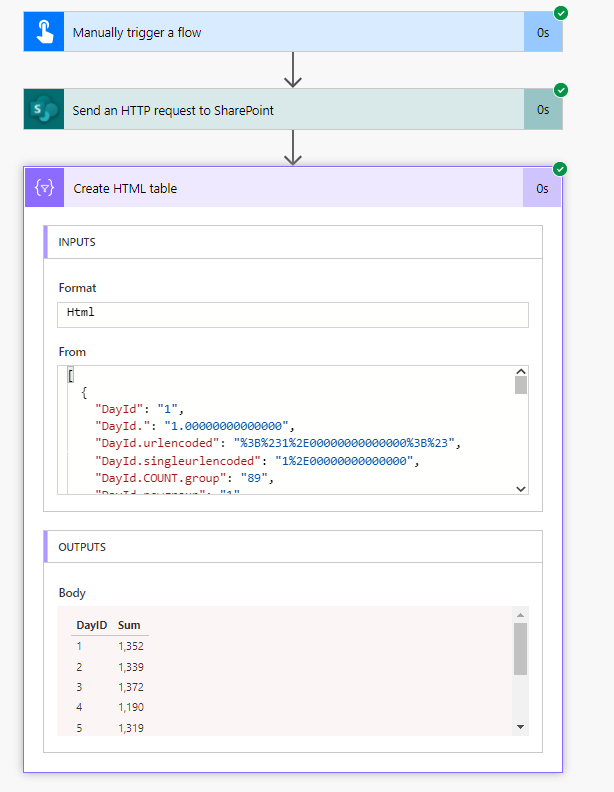Click green success checkmark on trigger step

coord(561,13)
